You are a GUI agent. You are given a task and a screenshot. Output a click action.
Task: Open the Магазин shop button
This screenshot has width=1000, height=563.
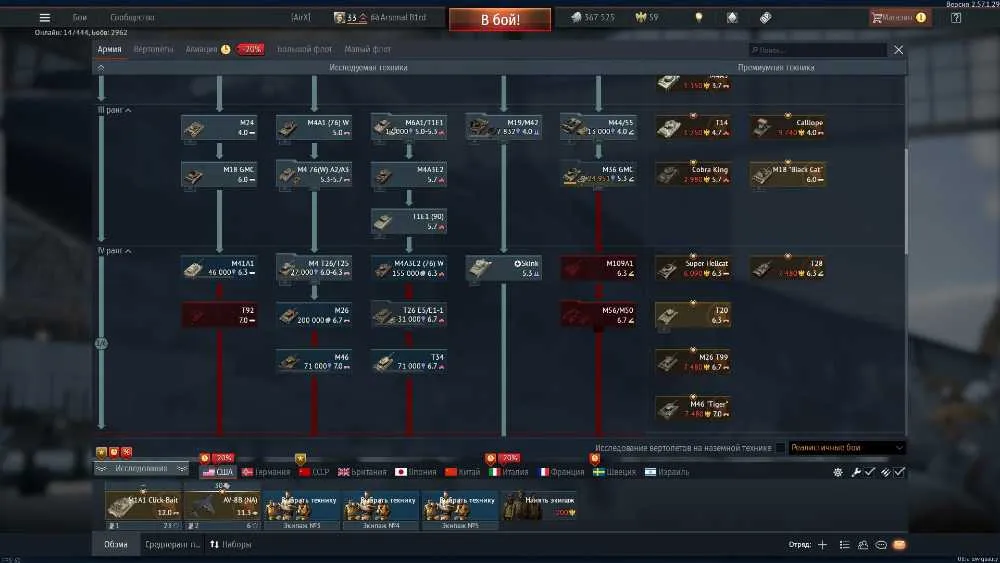point(900,18)
